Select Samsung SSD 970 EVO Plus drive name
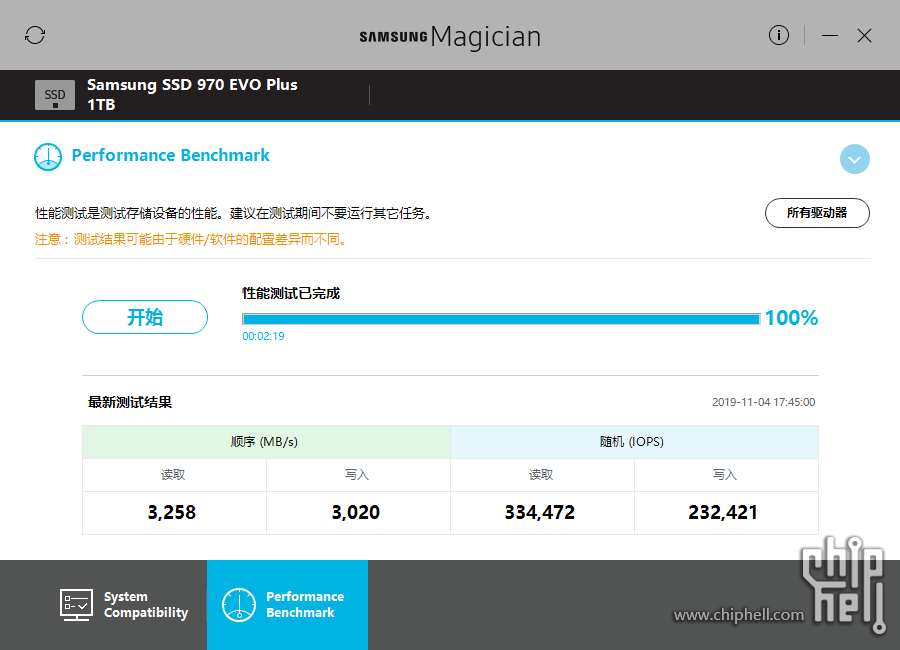Screen dimensions: 900x650 click(x=192, y=85)
